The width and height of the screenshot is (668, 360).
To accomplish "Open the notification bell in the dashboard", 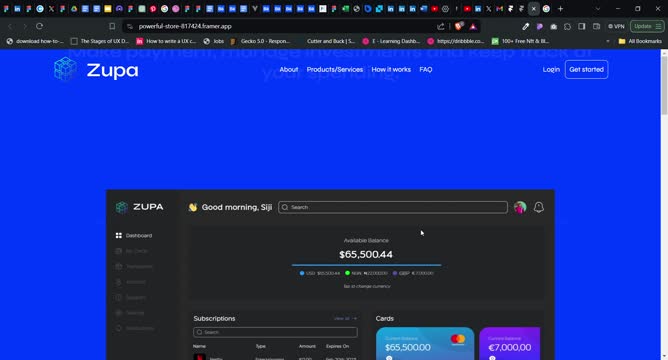I will point(538,207).
